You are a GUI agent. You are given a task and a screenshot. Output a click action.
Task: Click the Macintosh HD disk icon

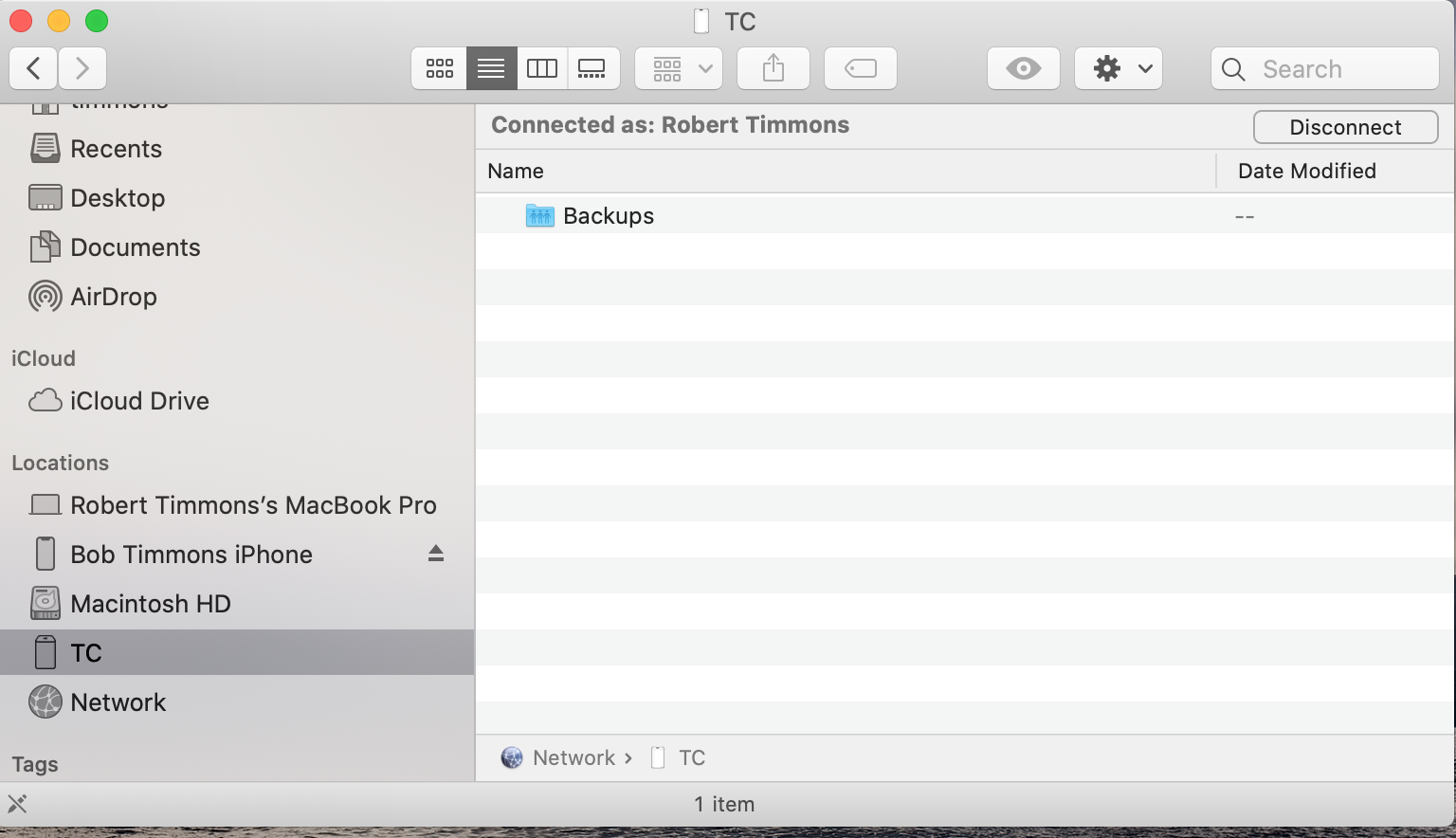tap(45, 603)
